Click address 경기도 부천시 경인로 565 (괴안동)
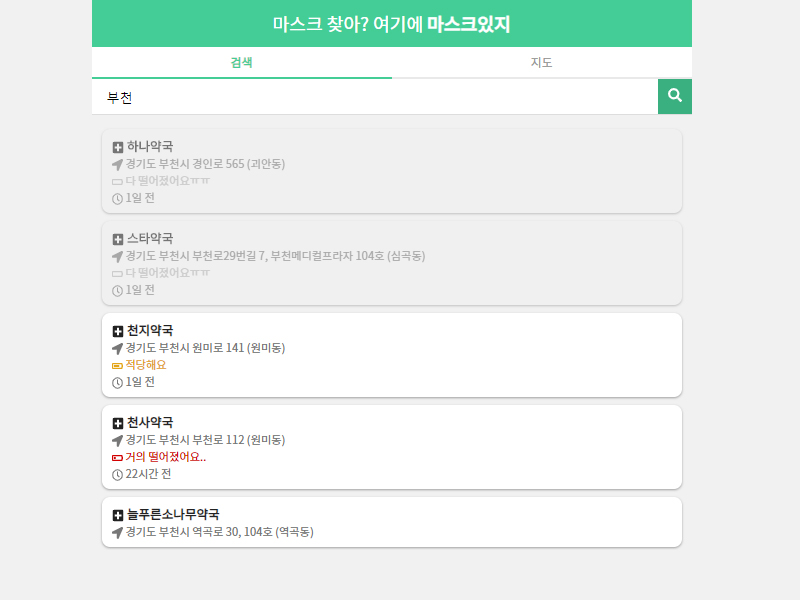The image size is (800, 600). (x=205, y=164)
